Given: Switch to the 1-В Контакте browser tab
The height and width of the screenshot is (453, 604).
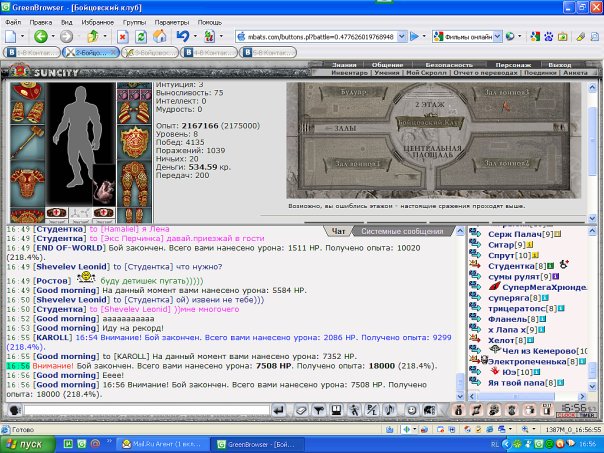Looking at the screenshot, I should [32, 52].
